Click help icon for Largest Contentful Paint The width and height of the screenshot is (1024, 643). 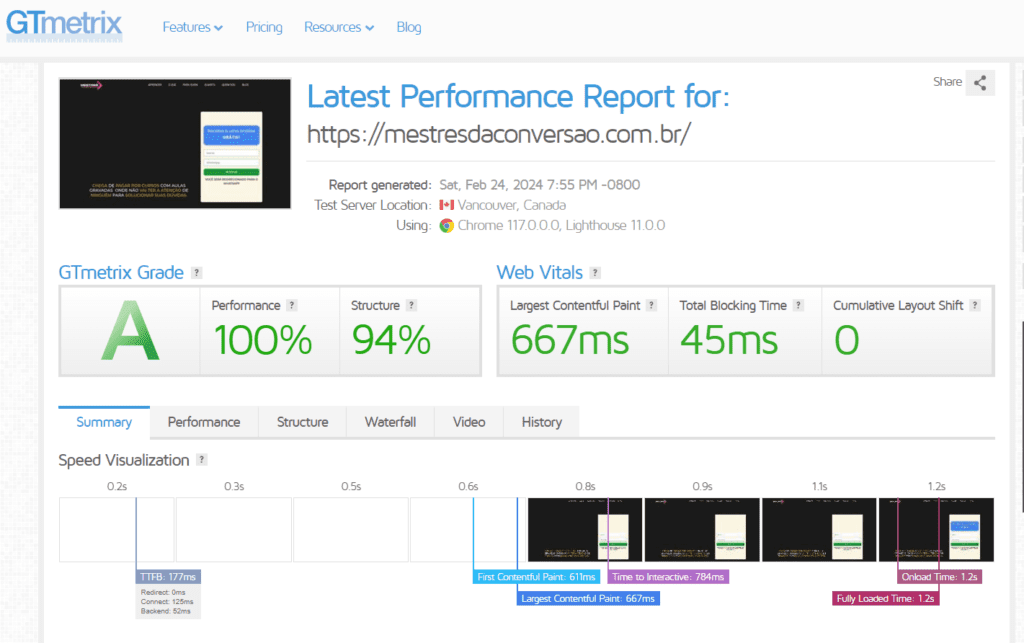(x=651, y=306)
